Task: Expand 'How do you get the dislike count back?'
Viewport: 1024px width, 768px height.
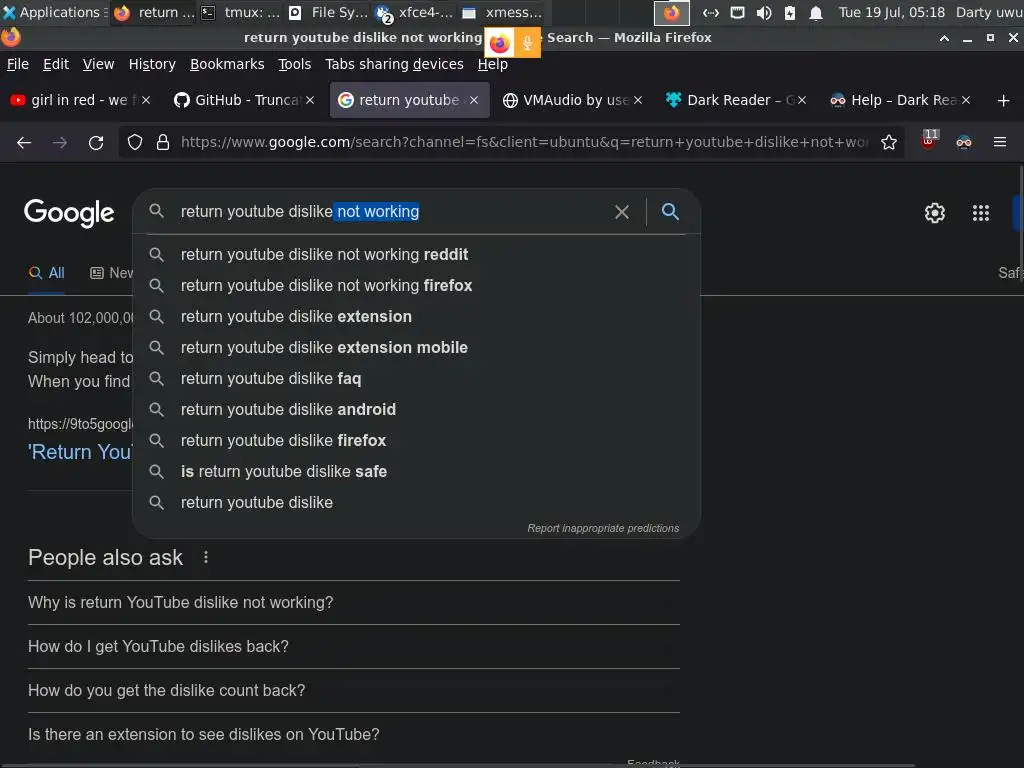Action: coord(353,690)
